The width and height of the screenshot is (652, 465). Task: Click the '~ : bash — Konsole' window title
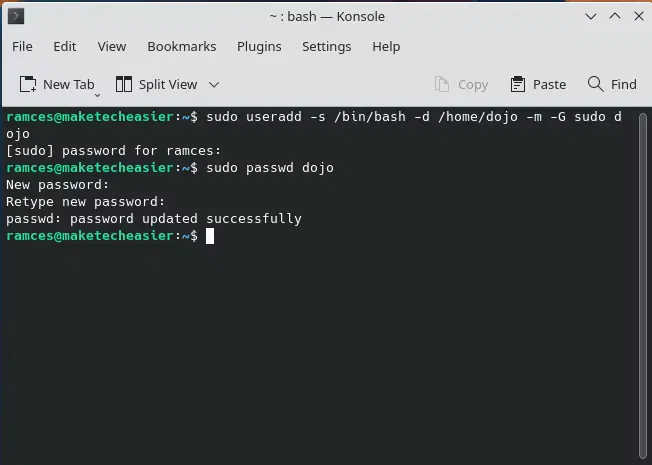click(x=327, y=17)
